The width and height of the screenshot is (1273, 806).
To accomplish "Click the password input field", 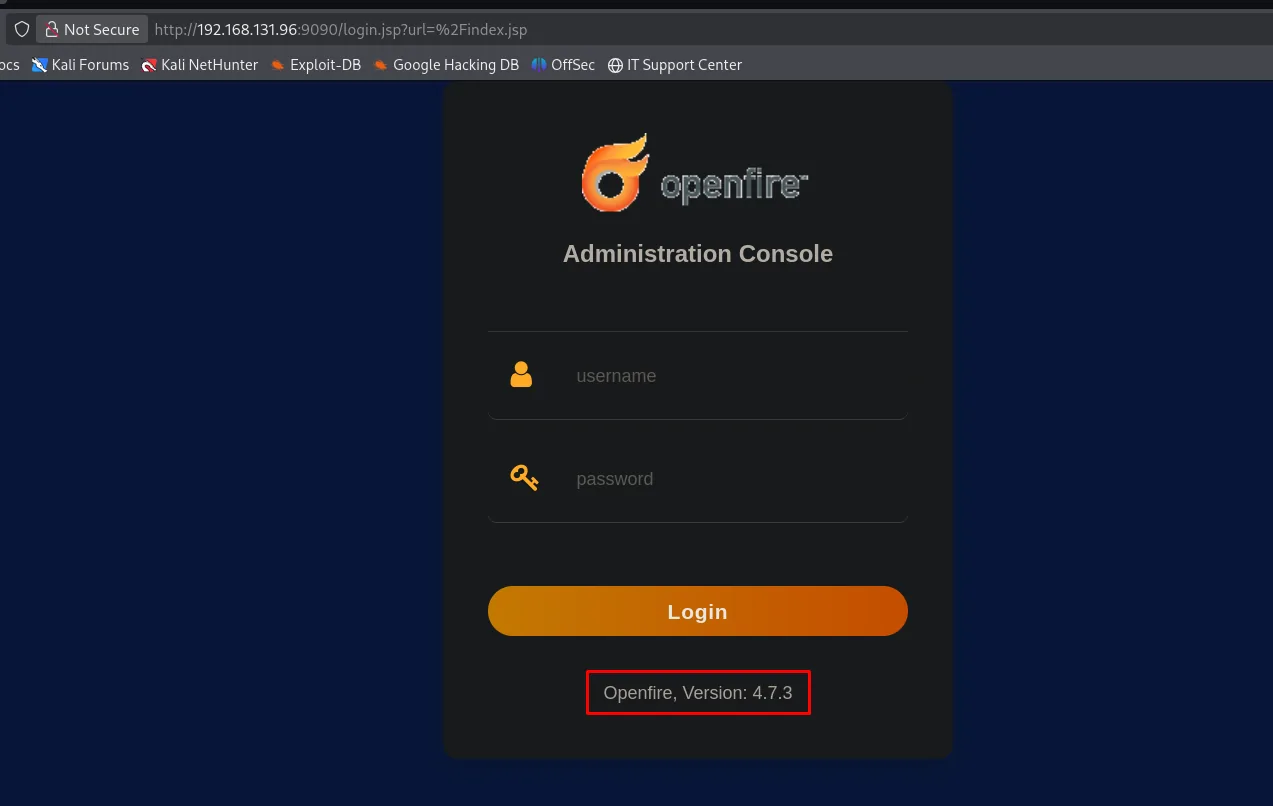I will point(697,479).
